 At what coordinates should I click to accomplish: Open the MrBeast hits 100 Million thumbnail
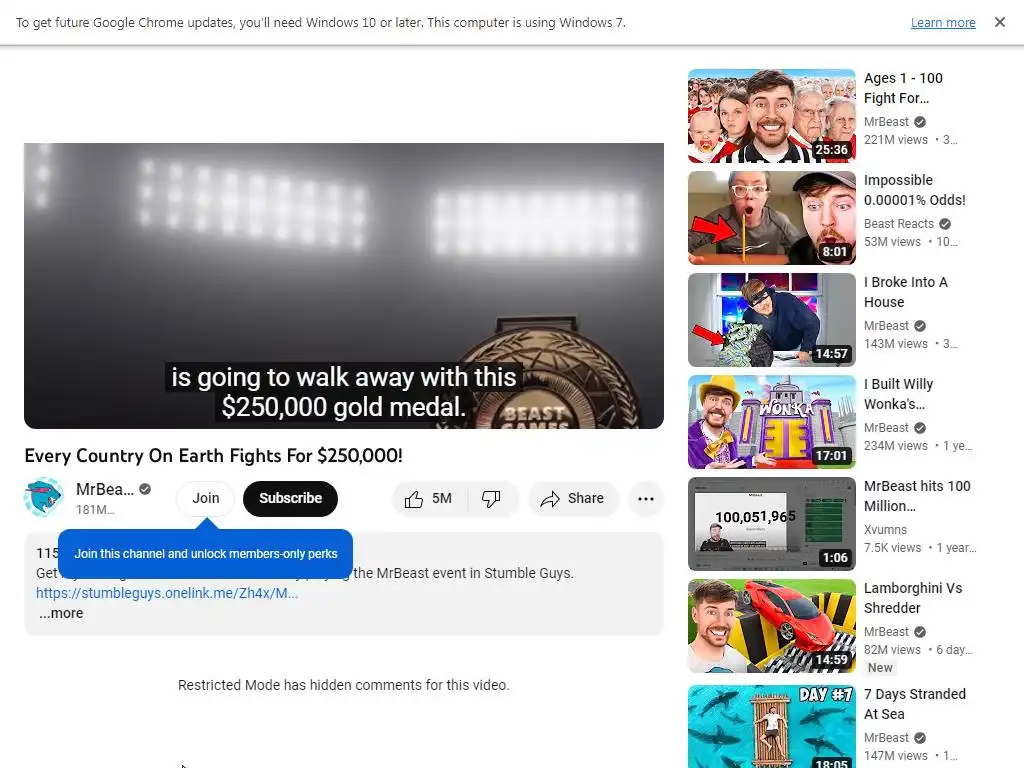click(x=771, y=524)
